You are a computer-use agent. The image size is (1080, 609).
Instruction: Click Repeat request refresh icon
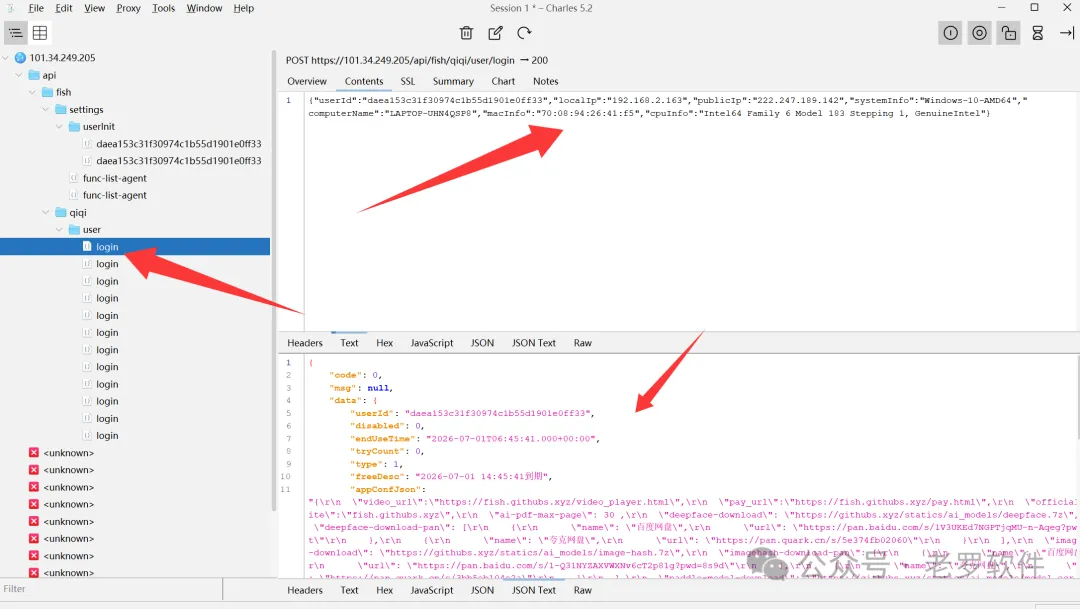pyautogui.click(x=524, y=33)
